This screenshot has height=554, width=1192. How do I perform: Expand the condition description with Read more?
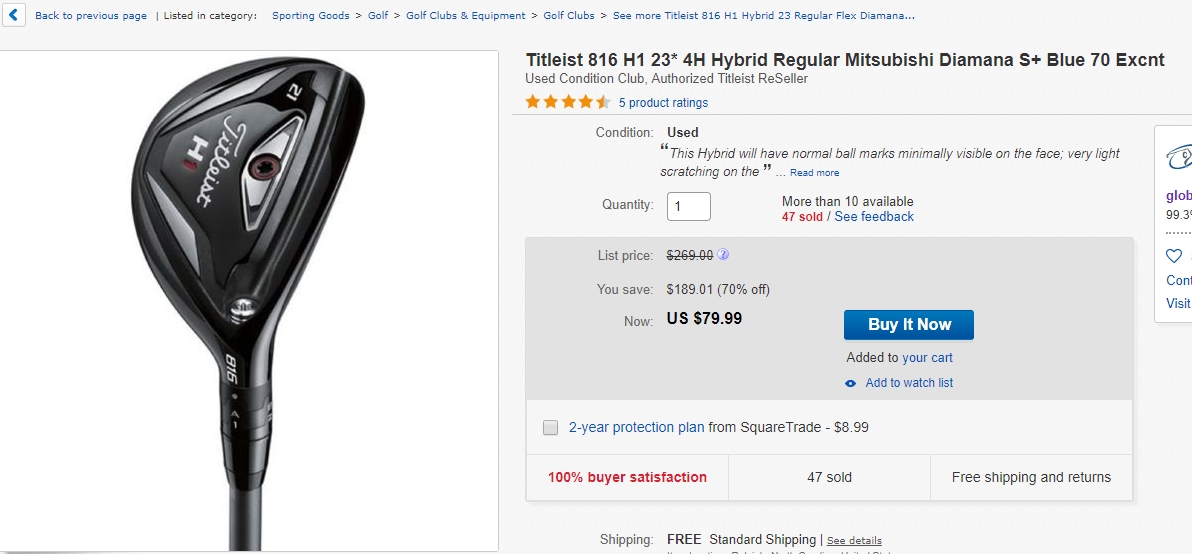[x=814, y=173]
